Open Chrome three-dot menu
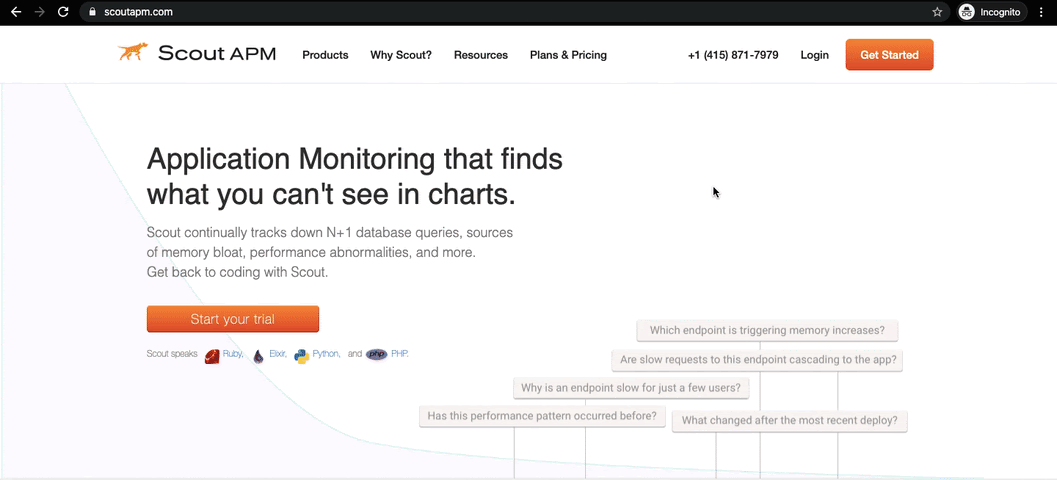The height and width of the screenshot is (480, 1057). coord(1041,12)
